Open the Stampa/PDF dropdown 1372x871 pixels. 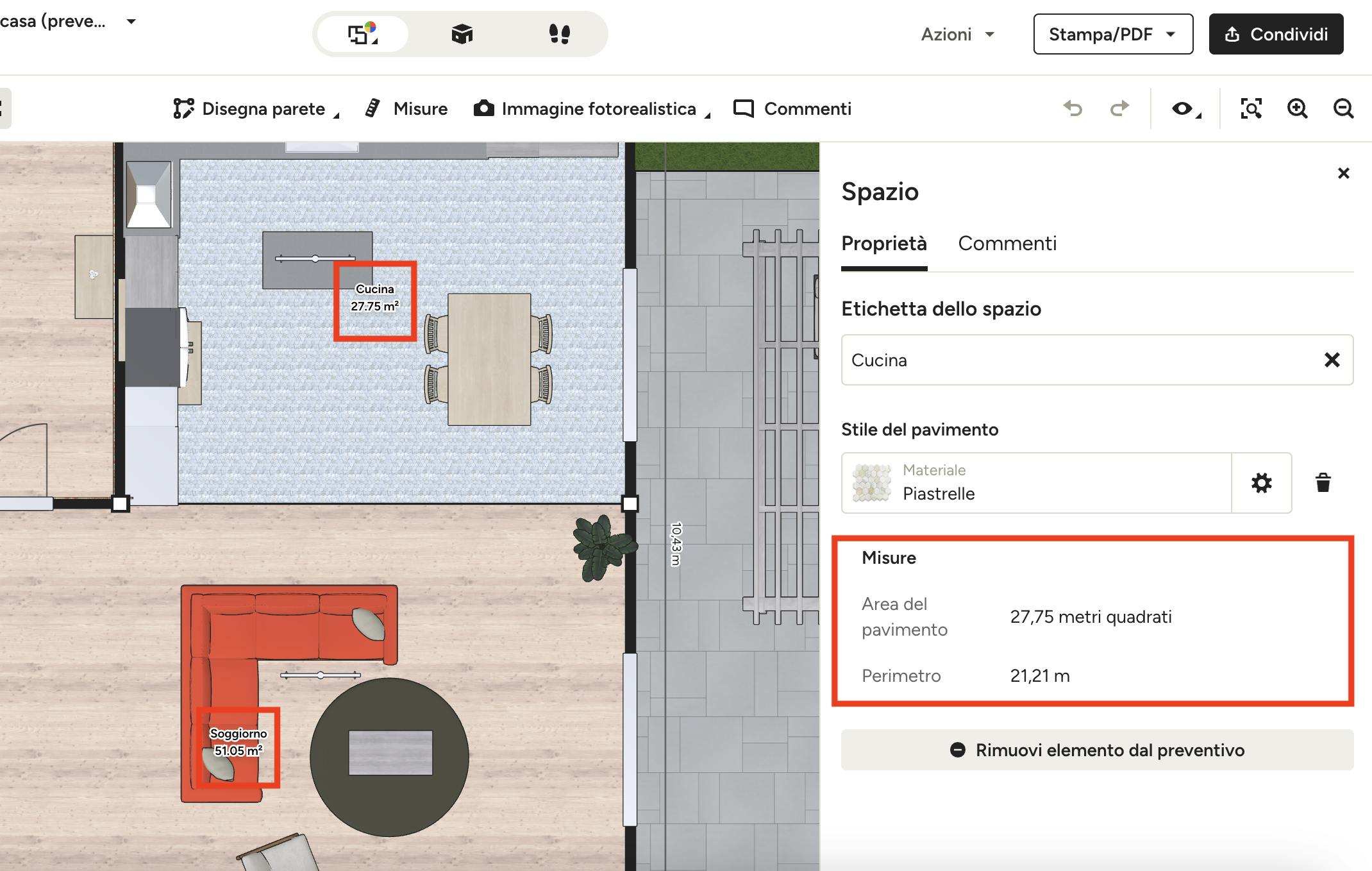[x=1113, y=34]
